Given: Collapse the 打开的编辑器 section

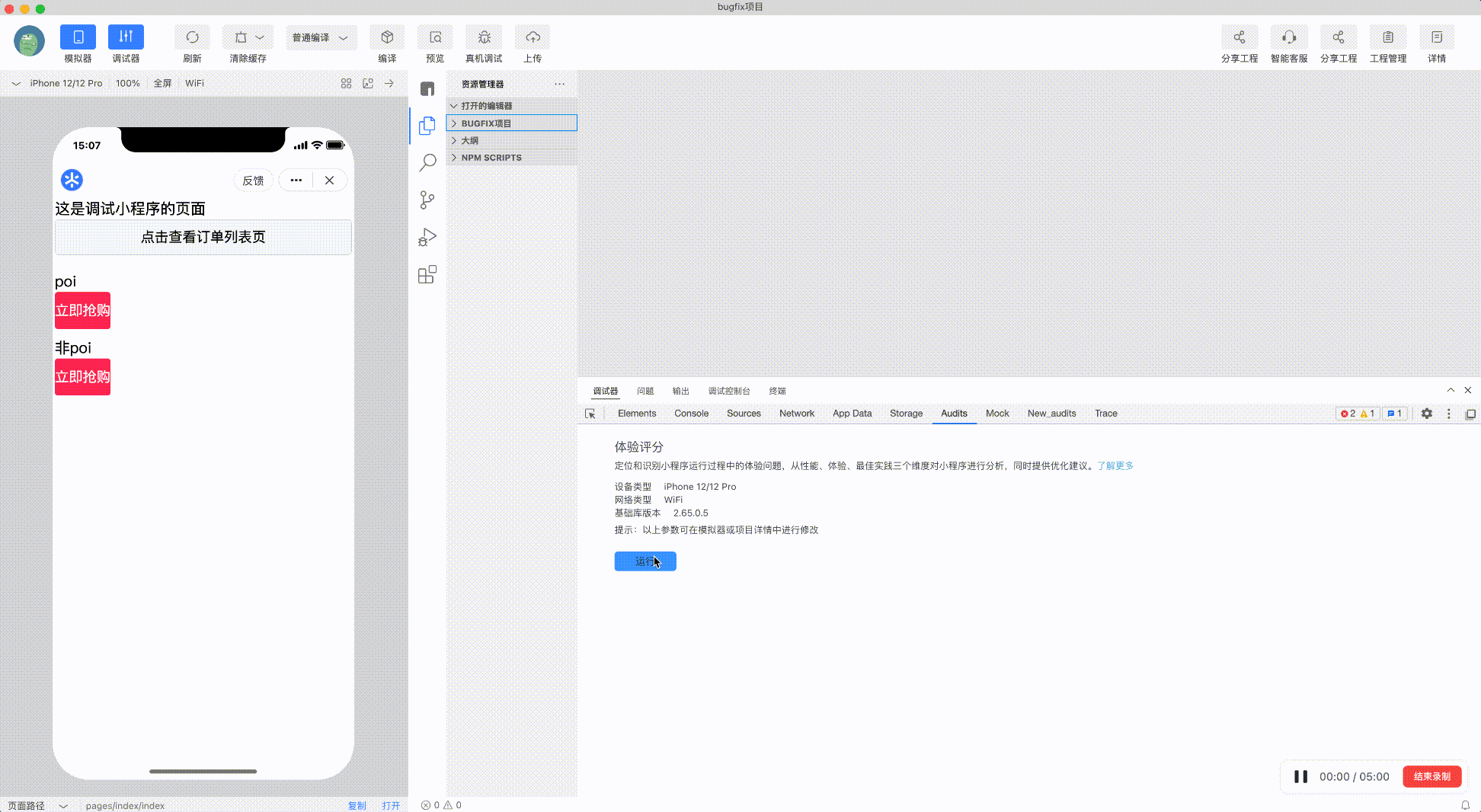Looking at the screenshot, I should pos(512,106).
